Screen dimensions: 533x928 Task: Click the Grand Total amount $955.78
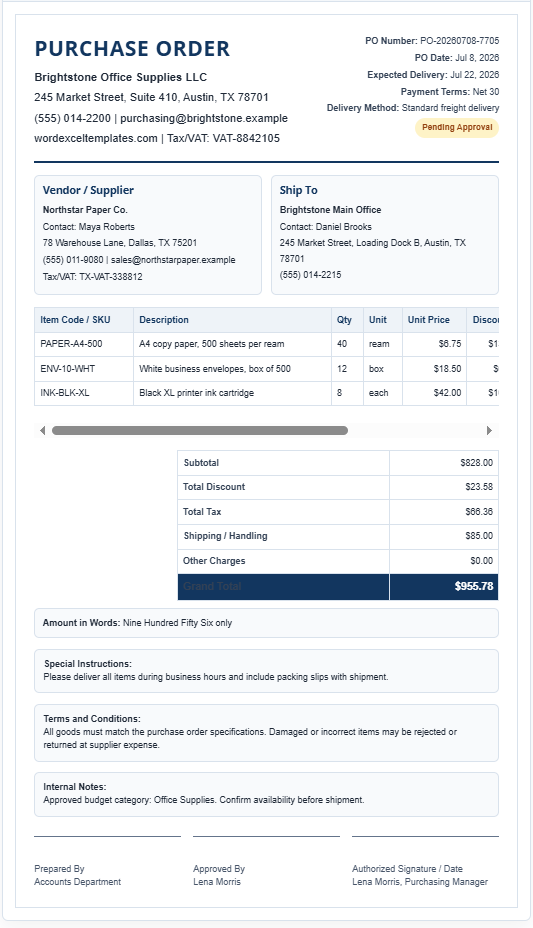pos(474,586)
